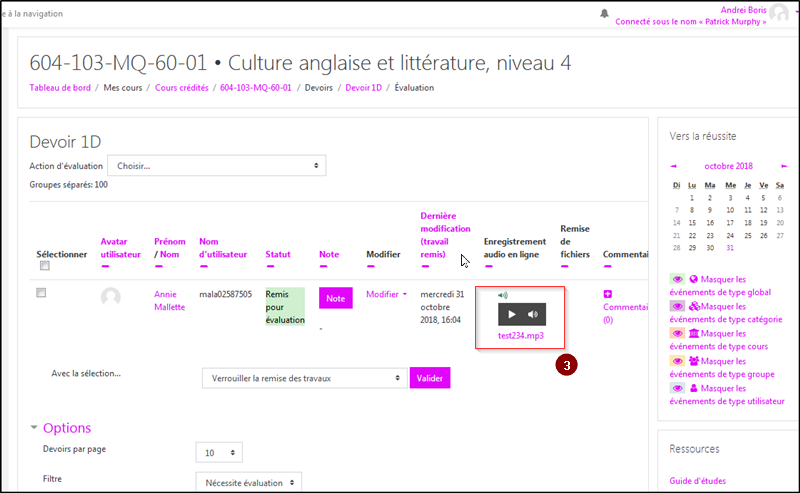Open Tableau de bord breadcrumb
Image resolution: width=800 pixels, height=493 pixels.
62,88
